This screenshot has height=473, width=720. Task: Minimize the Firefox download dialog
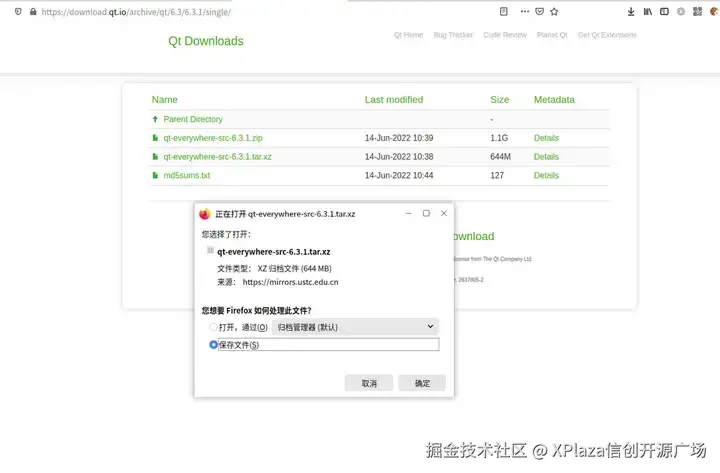tap(409, 213)
